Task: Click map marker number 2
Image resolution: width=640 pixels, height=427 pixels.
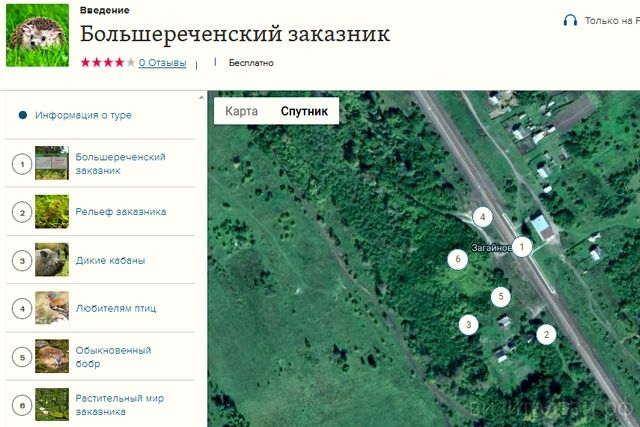Action: tap(546, 334)
